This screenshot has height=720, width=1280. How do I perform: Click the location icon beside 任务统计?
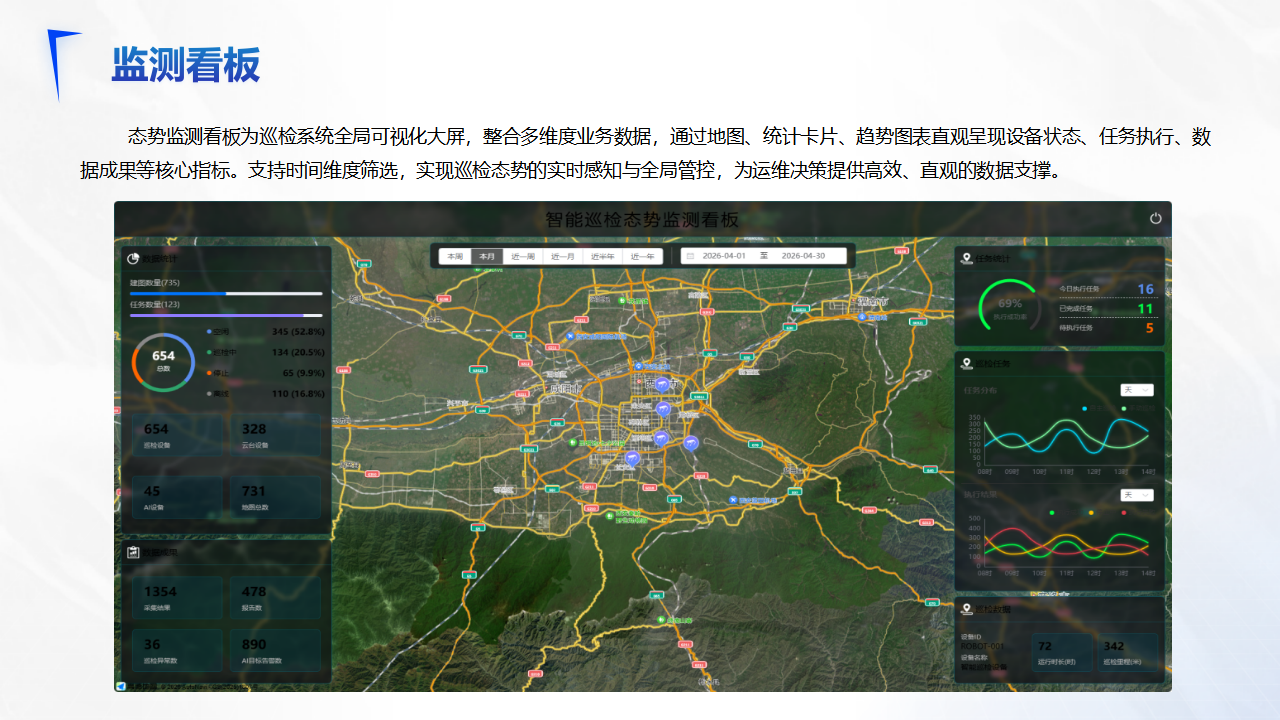966,258
